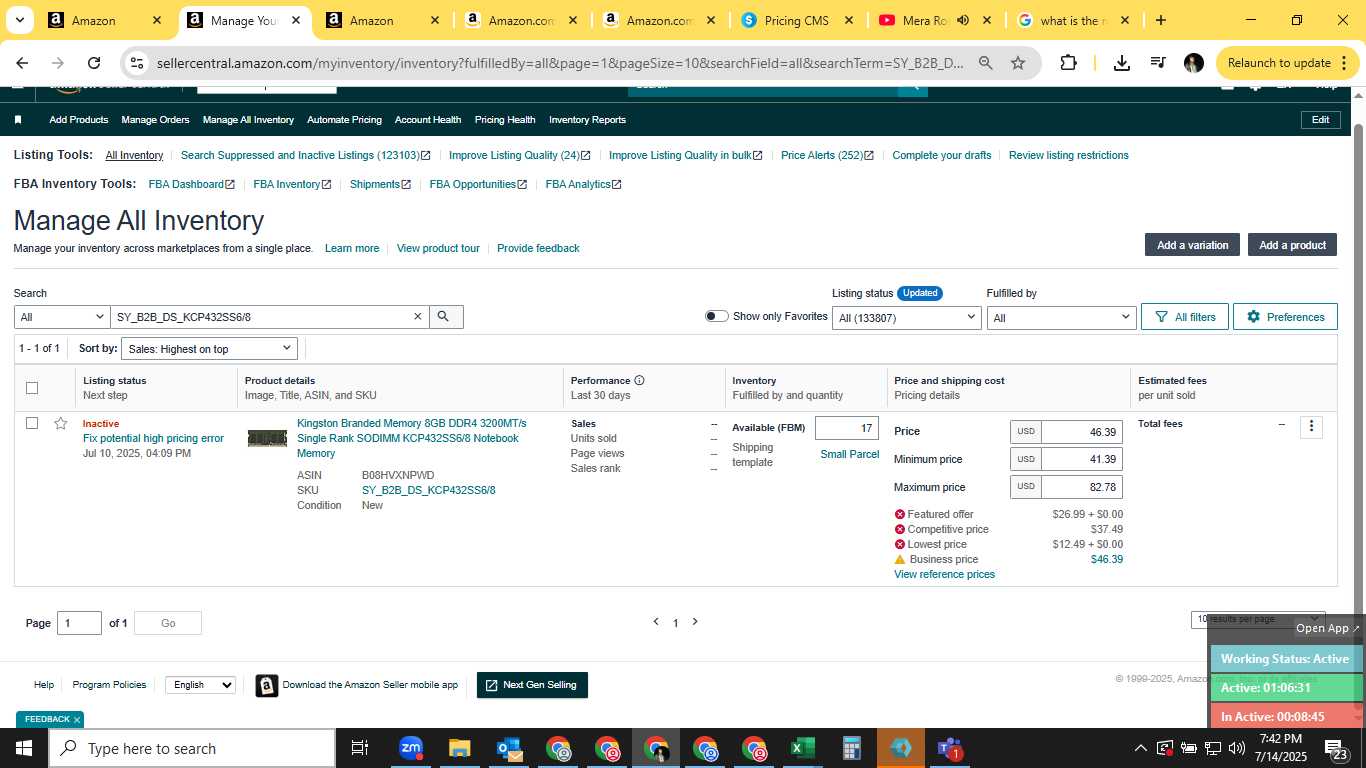The image size is (1366, 768).
Task: Open the search field type dropdown 'All'
Action: [61, 317]
